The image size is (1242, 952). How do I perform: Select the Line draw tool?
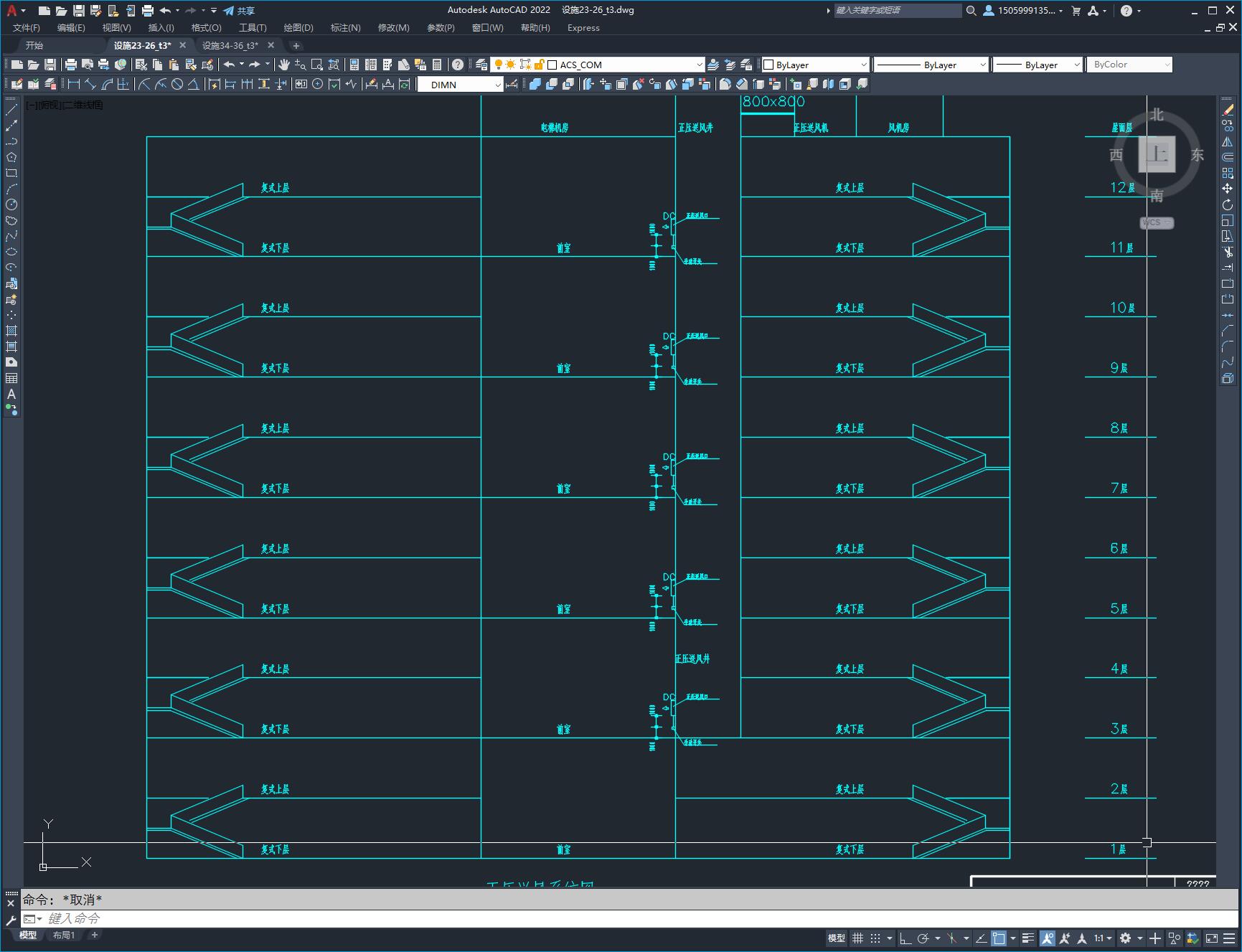[11, 110]
